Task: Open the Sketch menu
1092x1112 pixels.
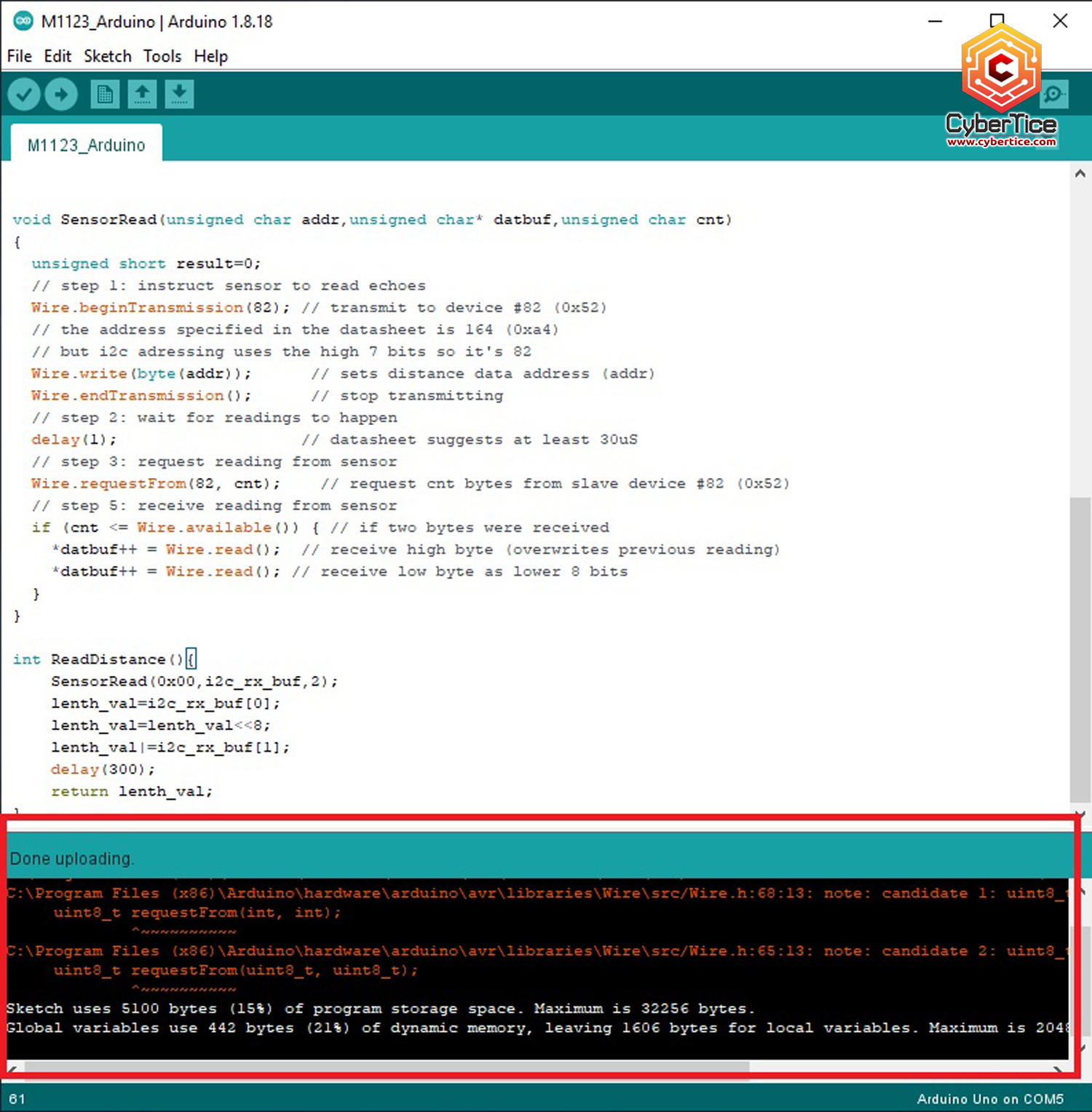Action: (107, 56)
